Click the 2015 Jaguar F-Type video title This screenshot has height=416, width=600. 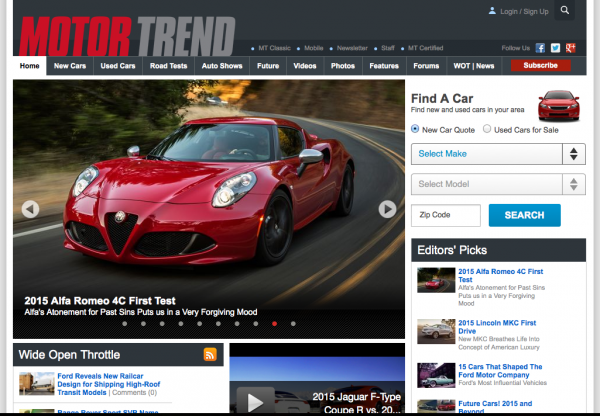click(x=357, y=403)
